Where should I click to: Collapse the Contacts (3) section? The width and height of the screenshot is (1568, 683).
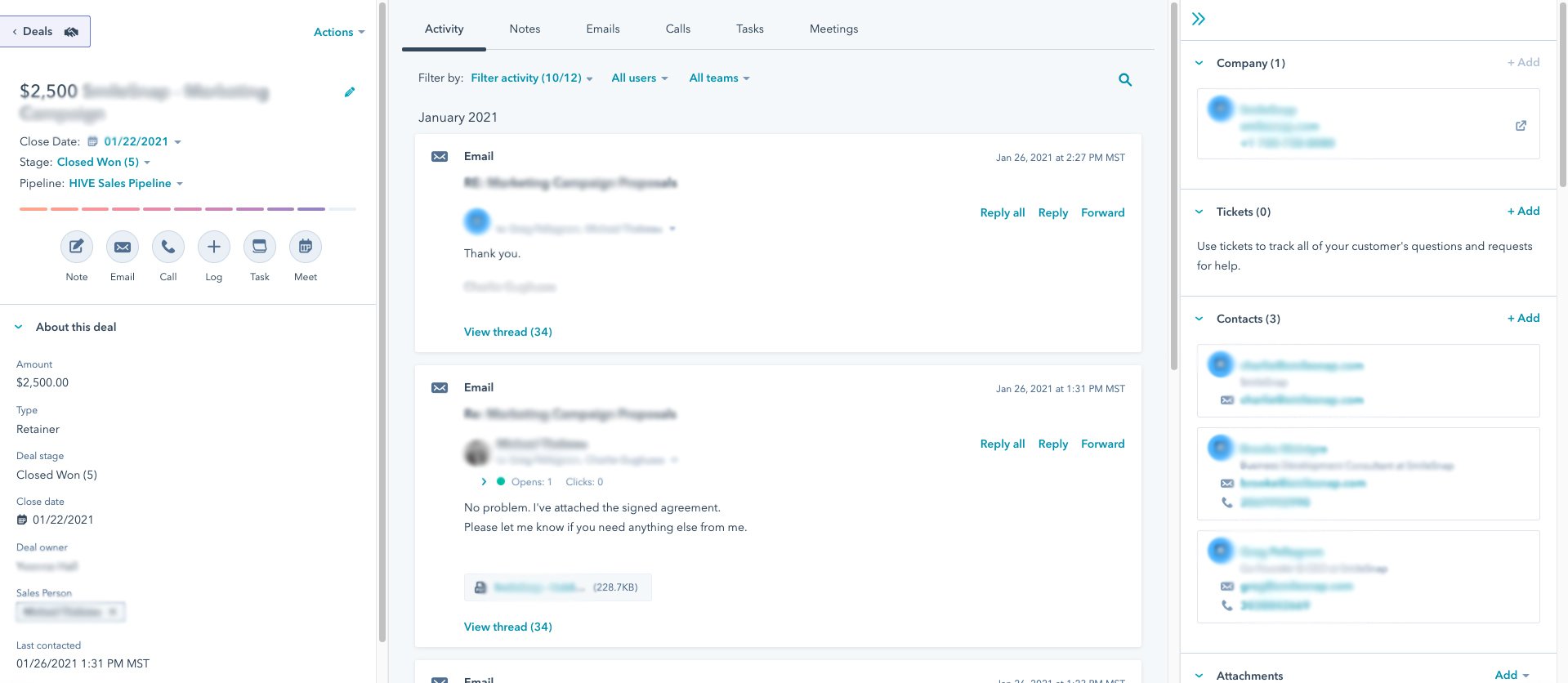pyautogui.click(x=1199, y=319)
